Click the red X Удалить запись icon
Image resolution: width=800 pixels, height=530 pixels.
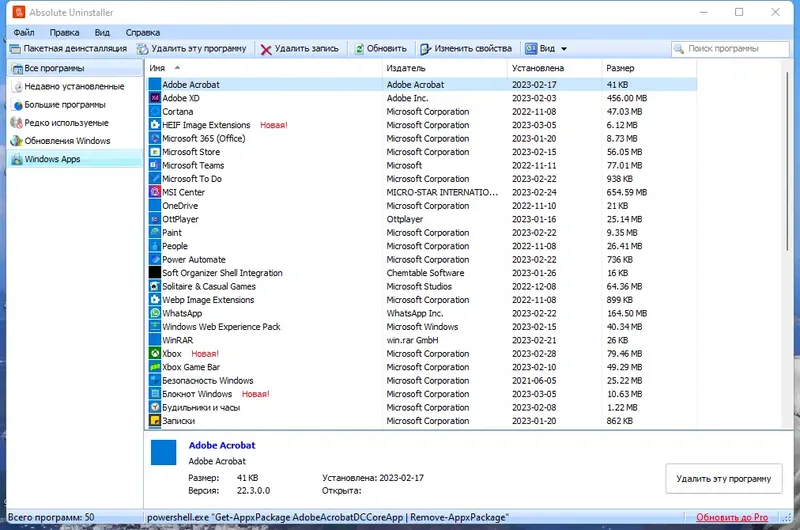tap(266, 49)
